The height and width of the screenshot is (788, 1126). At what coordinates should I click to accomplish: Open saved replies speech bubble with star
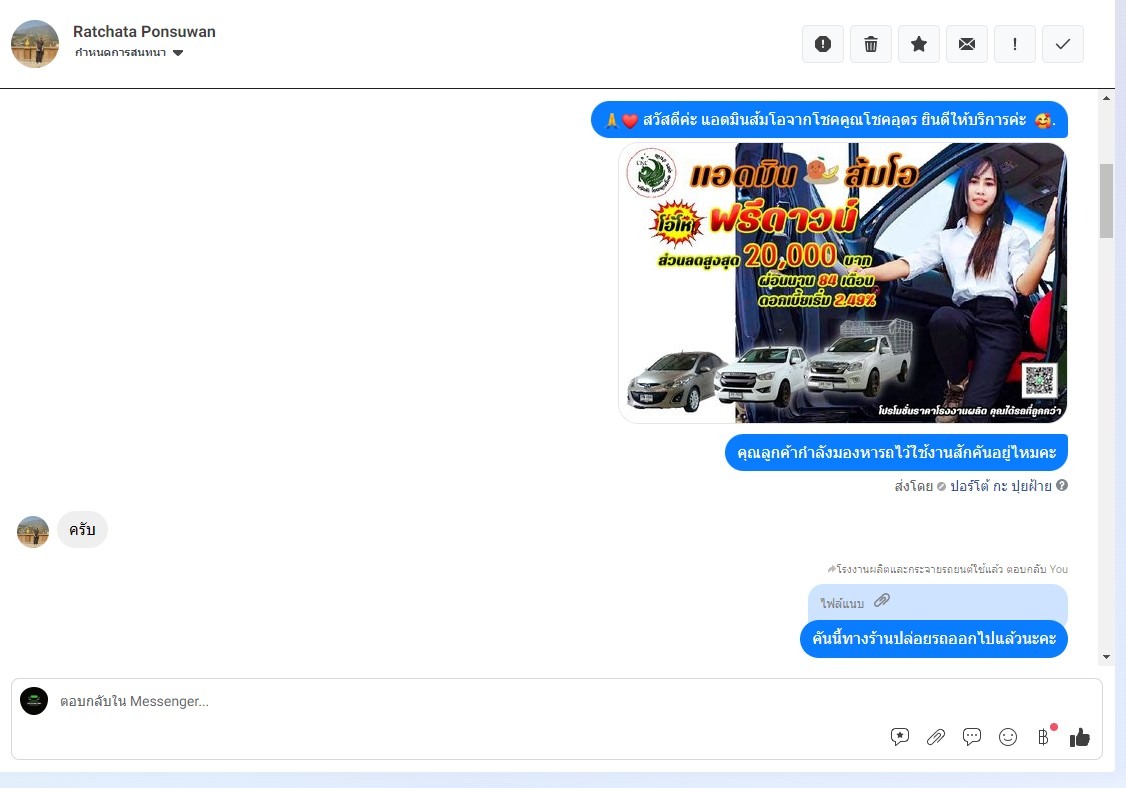click(x=900, y=737)
